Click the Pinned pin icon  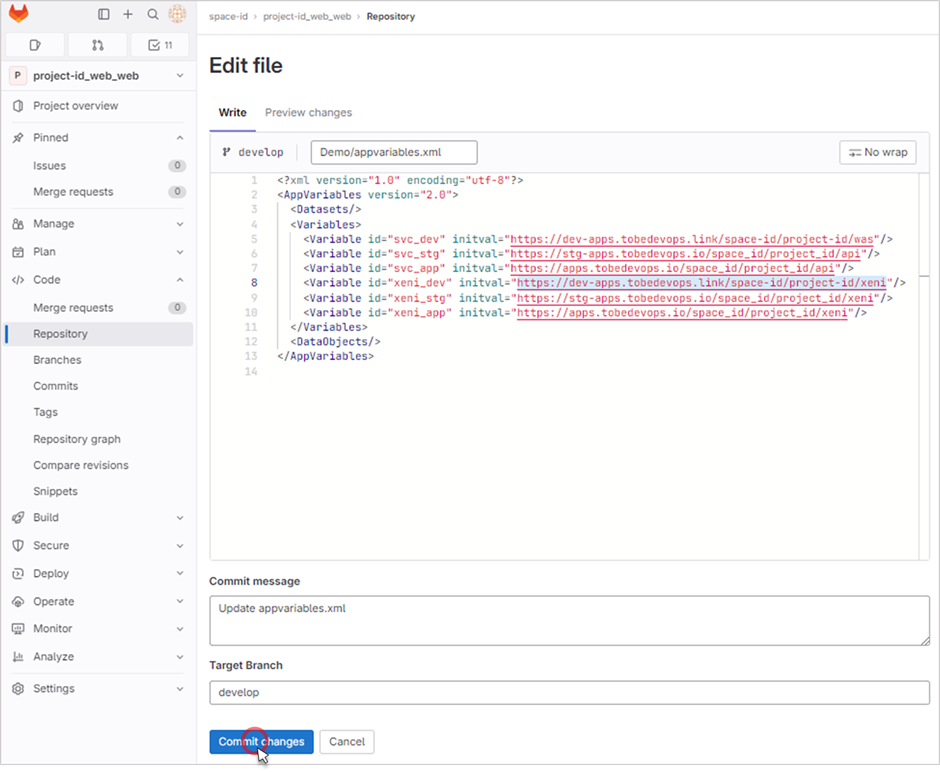click(x=18, y=137)
